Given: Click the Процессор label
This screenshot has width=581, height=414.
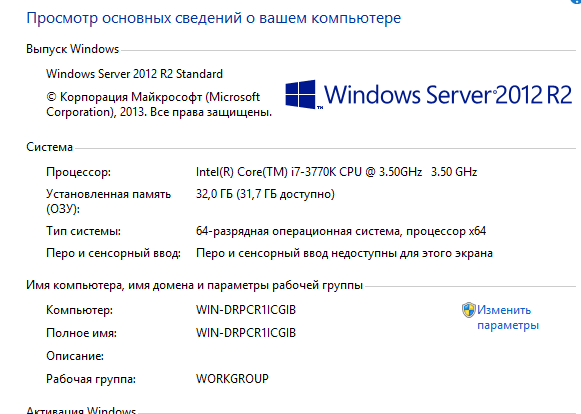Looking at the screenshot, I should point(79,172).
